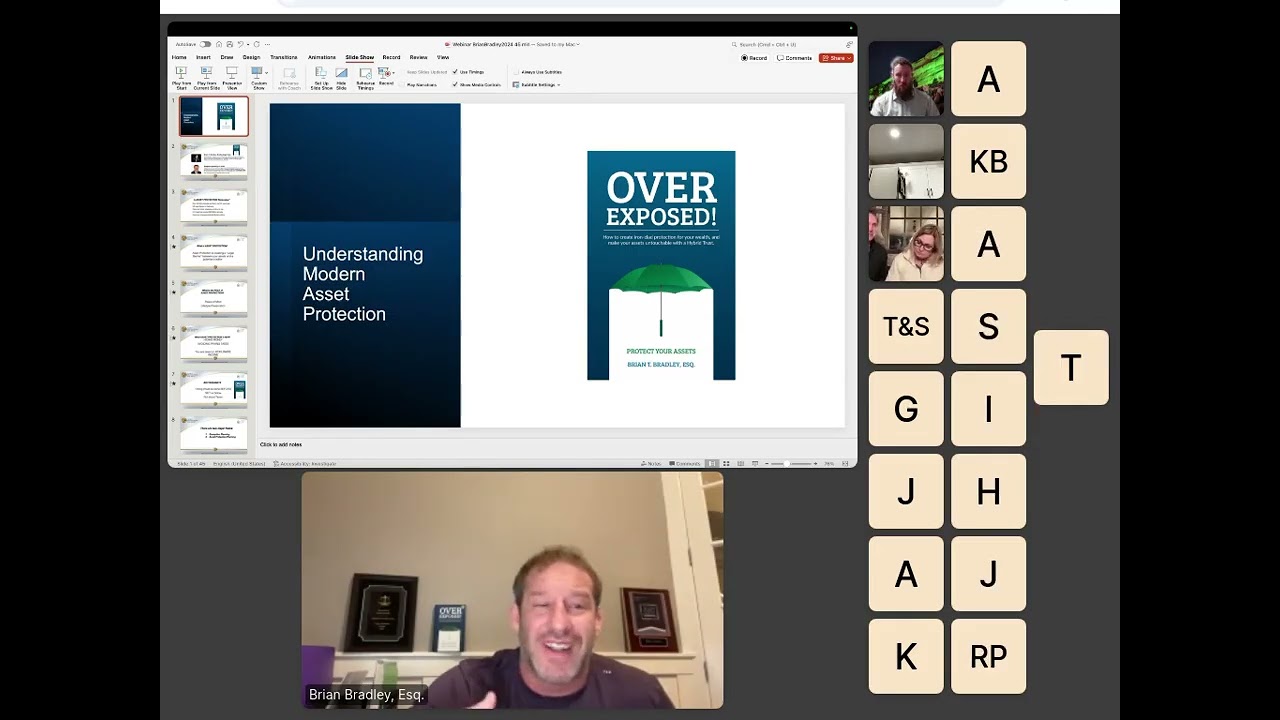1280x720 pixels.
Task: Open the Animations ribbon tab
Action: click(x=322, y=57)
